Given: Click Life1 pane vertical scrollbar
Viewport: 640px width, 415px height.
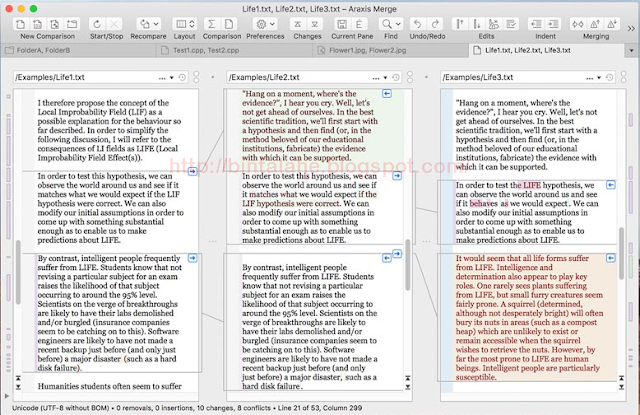Looking at the screenshot, I should [18, 272].
